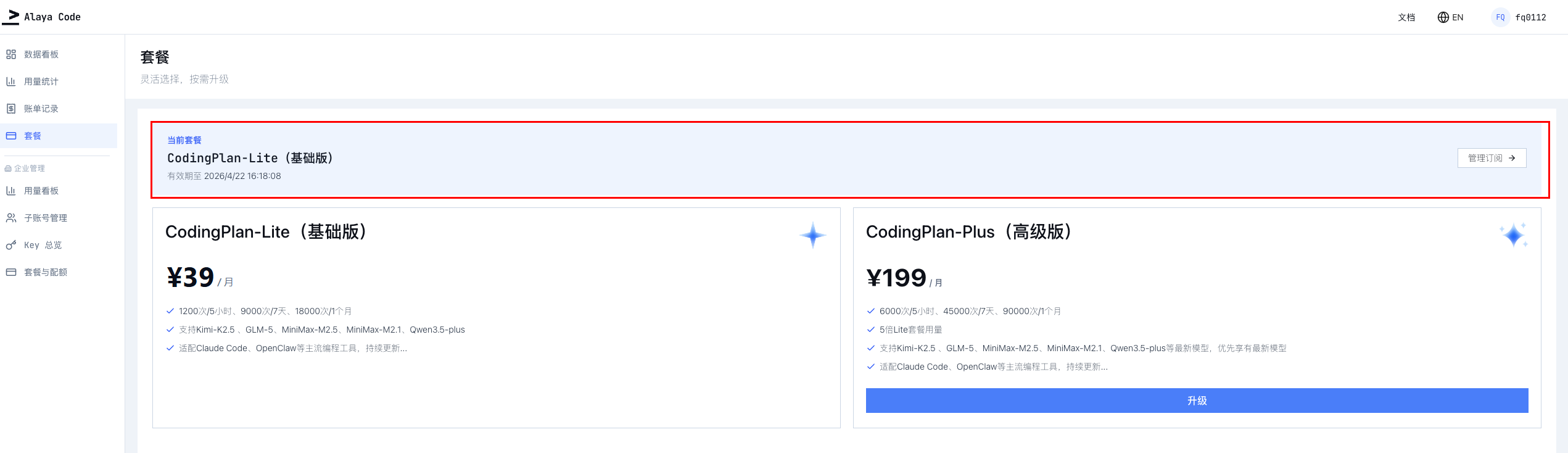Click the Key 总览 key icon

pyautogui.click(x=11, y=245)
